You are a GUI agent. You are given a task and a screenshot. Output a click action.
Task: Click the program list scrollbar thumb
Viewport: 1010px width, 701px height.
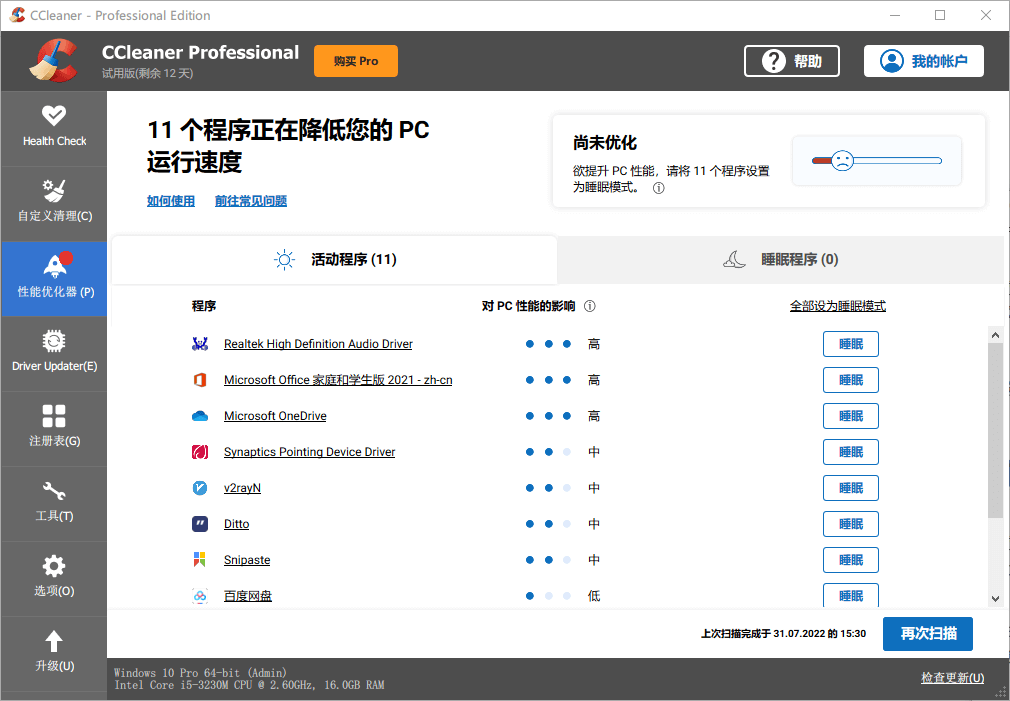[x=995, y=430]
